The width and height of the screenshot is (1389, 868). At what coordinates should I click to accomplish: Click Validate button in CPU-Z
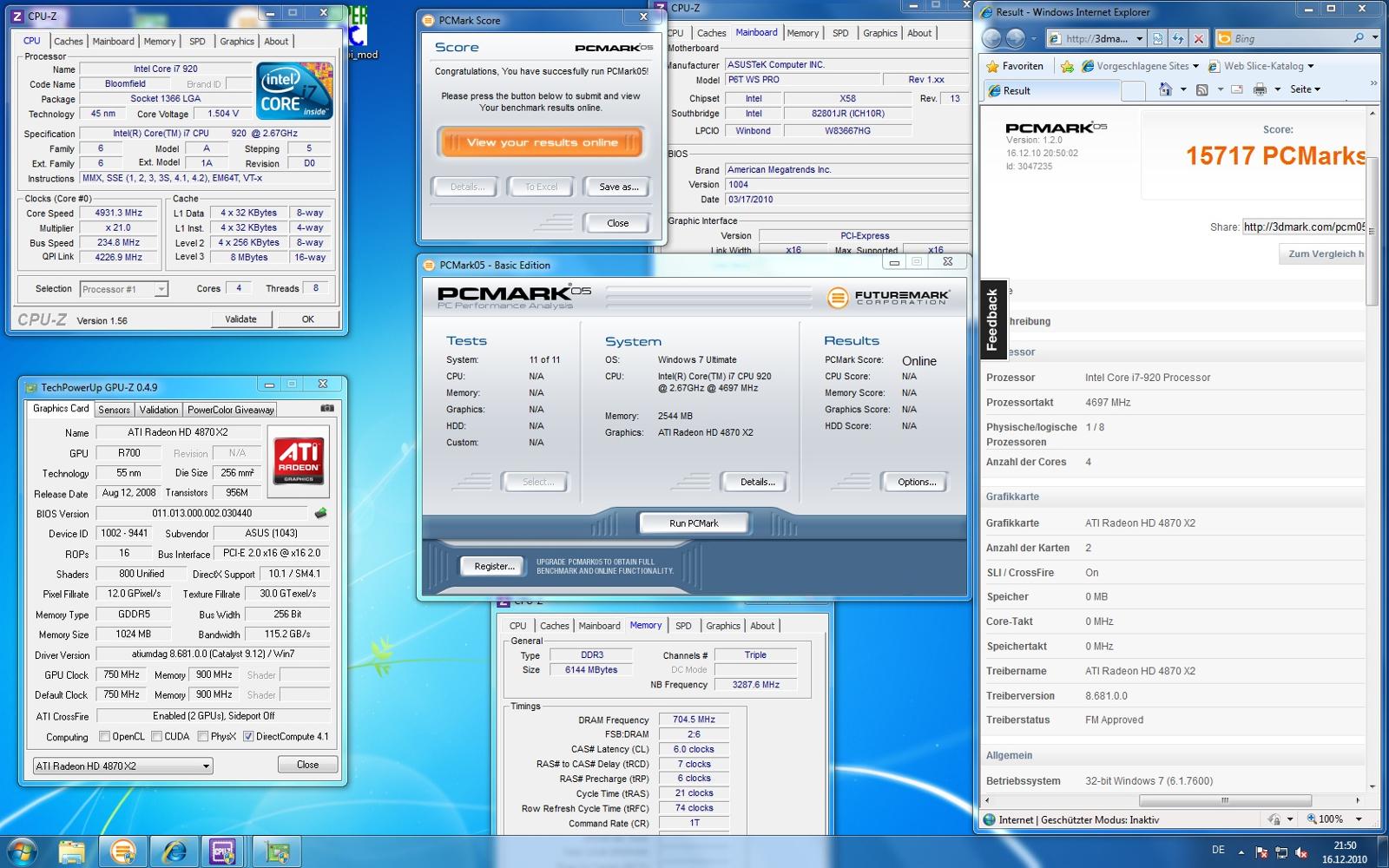coord(240,319)
